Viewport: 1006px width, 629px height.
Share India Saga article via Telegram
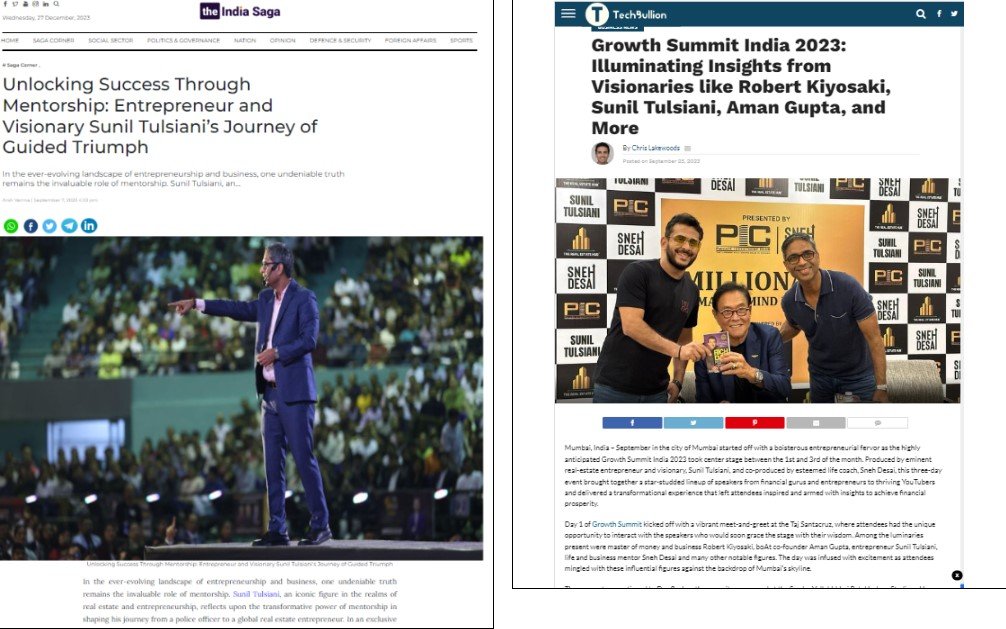pyautogui.click(x=69, y=226)
